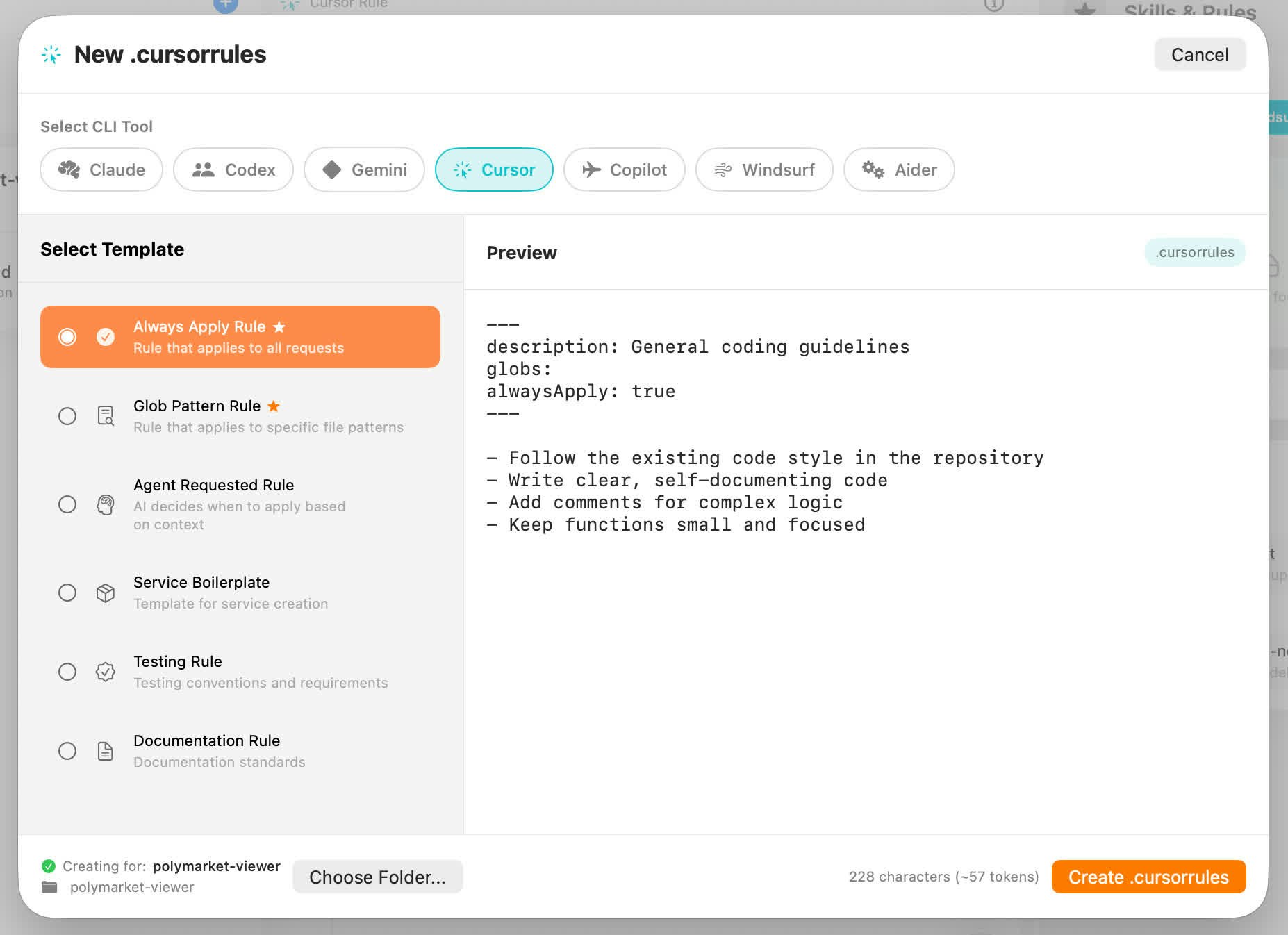
Task: Click the sparkle icon beside New .cursorrules title
Action: coord(51,54)
